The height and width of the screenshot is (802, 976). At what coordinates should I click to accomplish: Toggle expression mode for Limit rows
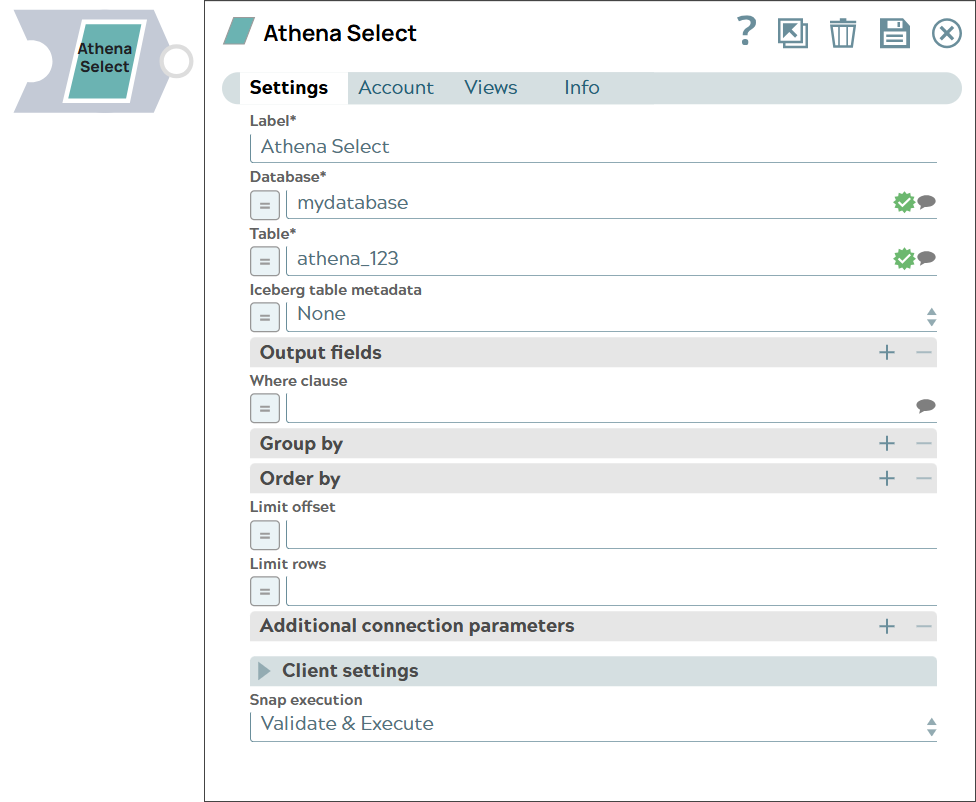[264, 591]
